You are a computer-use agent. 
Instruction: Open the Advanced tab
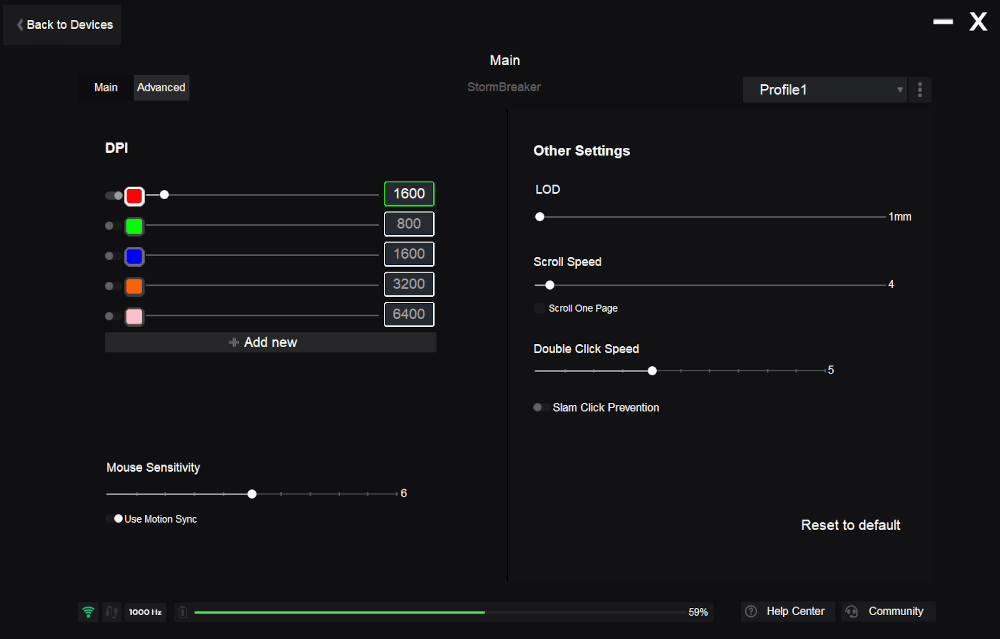point(161,87)
